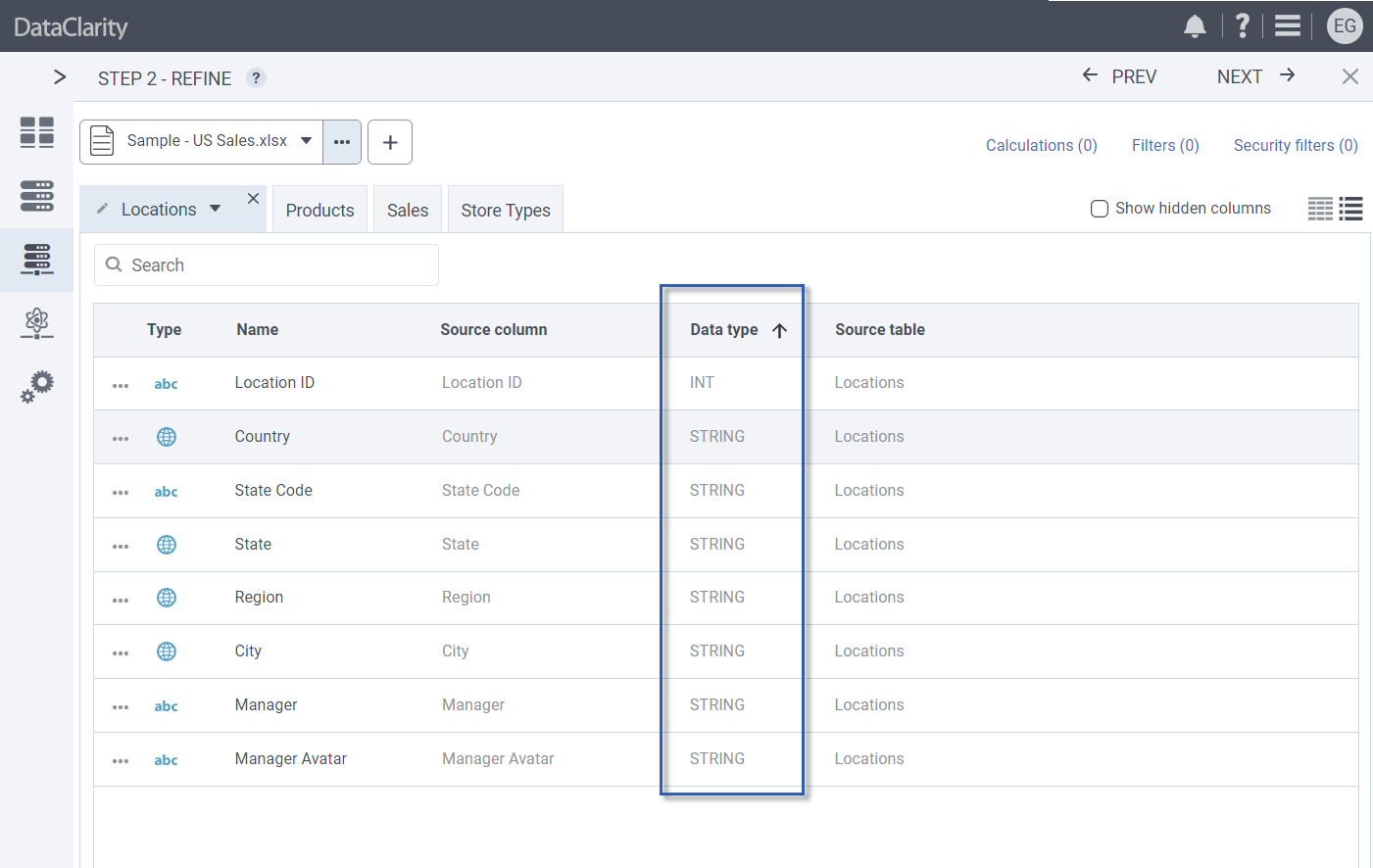
Task: Focus the Search columns field
Action: point(267,265)
